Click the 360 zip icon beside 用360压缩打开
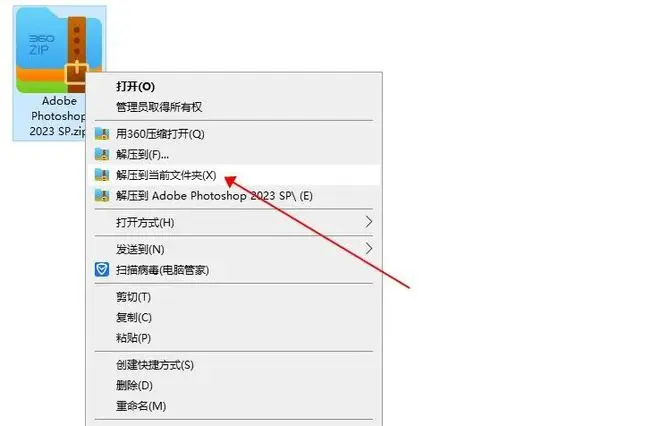The width and height of the screenshot is (660, 426). [102, 134]
